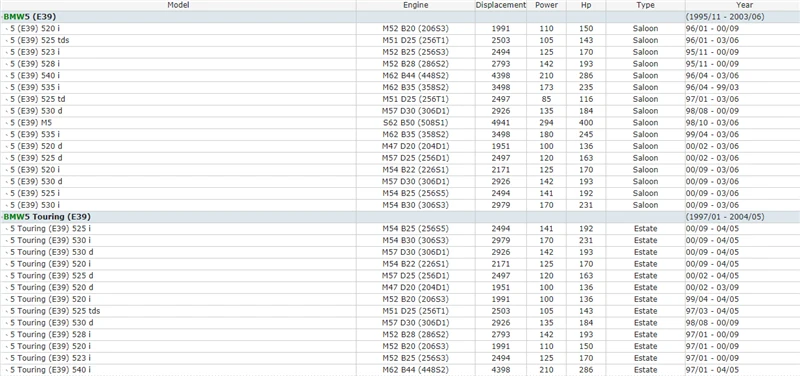Click the 85 power value

(546, 99)
